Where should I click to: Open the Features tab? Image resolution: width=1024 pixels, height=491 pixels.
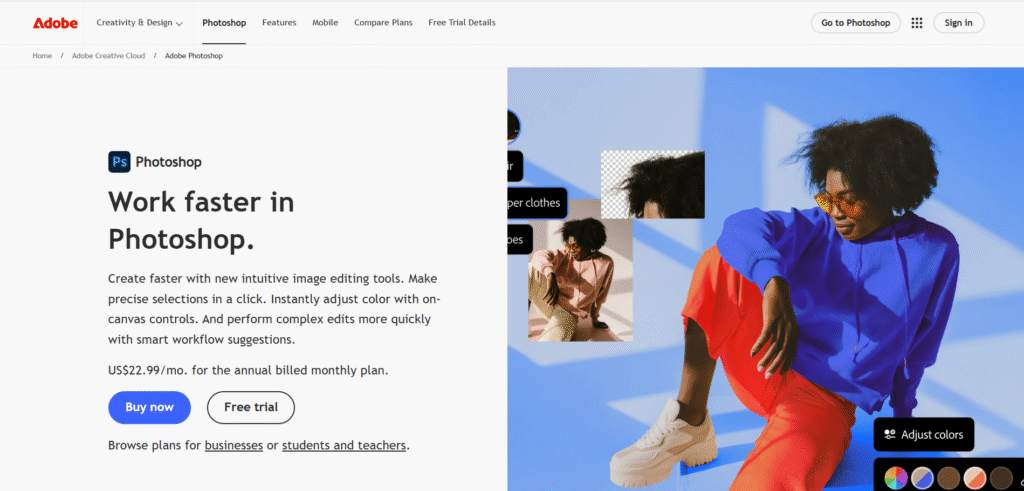[x=279, y=23]
